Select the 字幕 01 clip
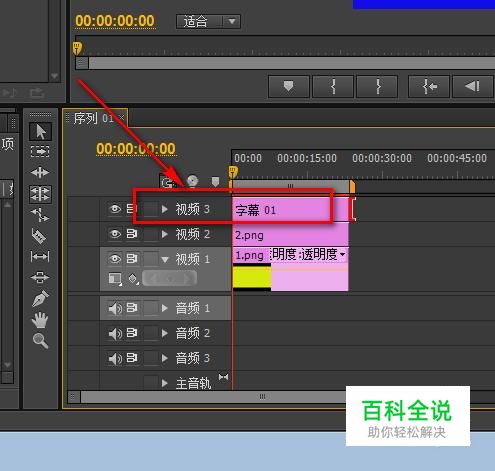495x471 pixels. click(291, 210)
